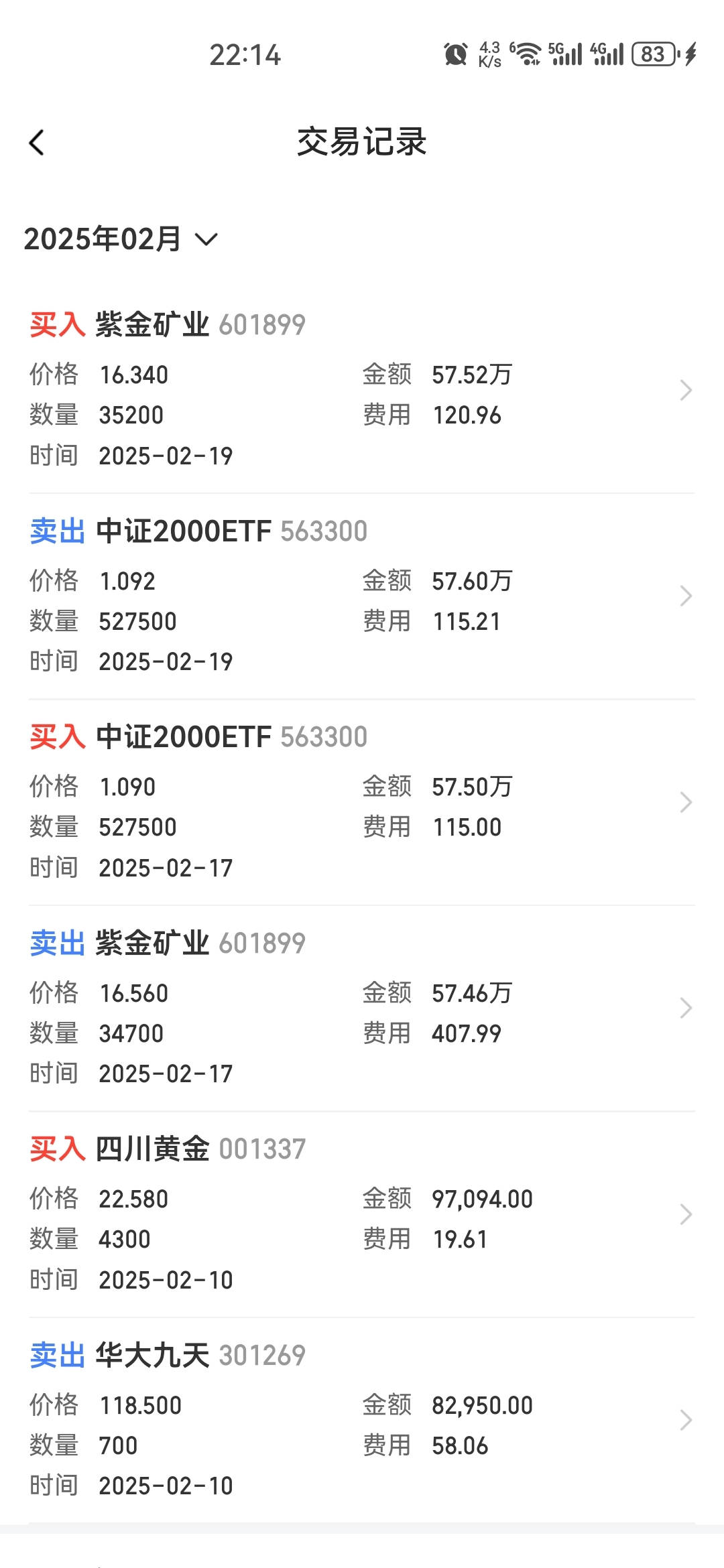Image resolution: width=724 pixels, height=1568 pixels.
Task: Tap the alarm clock status icon
Action: pos(456,54)
